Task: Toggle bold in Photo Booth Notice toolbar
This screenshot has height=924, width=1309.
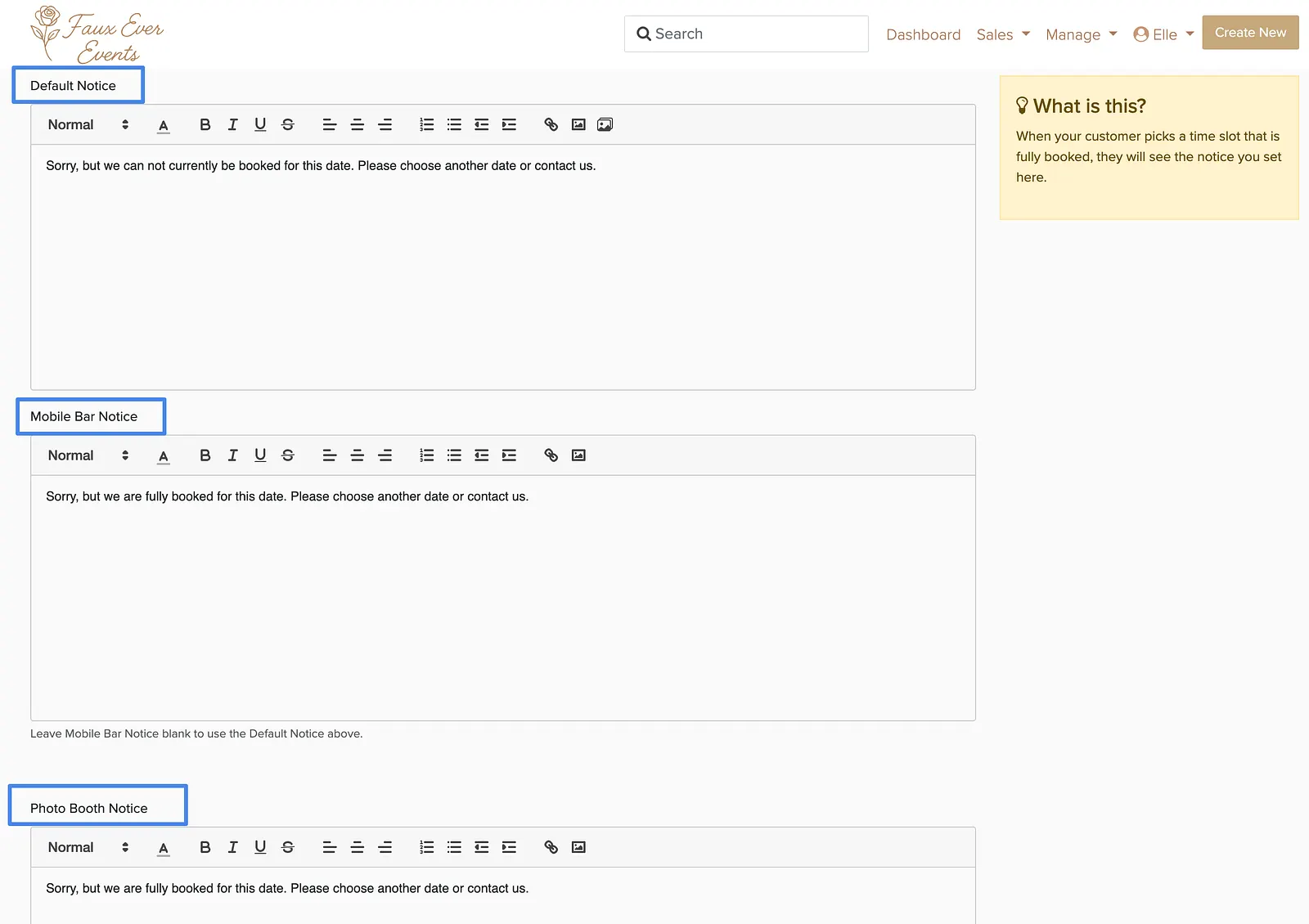Action: (205, 847)
